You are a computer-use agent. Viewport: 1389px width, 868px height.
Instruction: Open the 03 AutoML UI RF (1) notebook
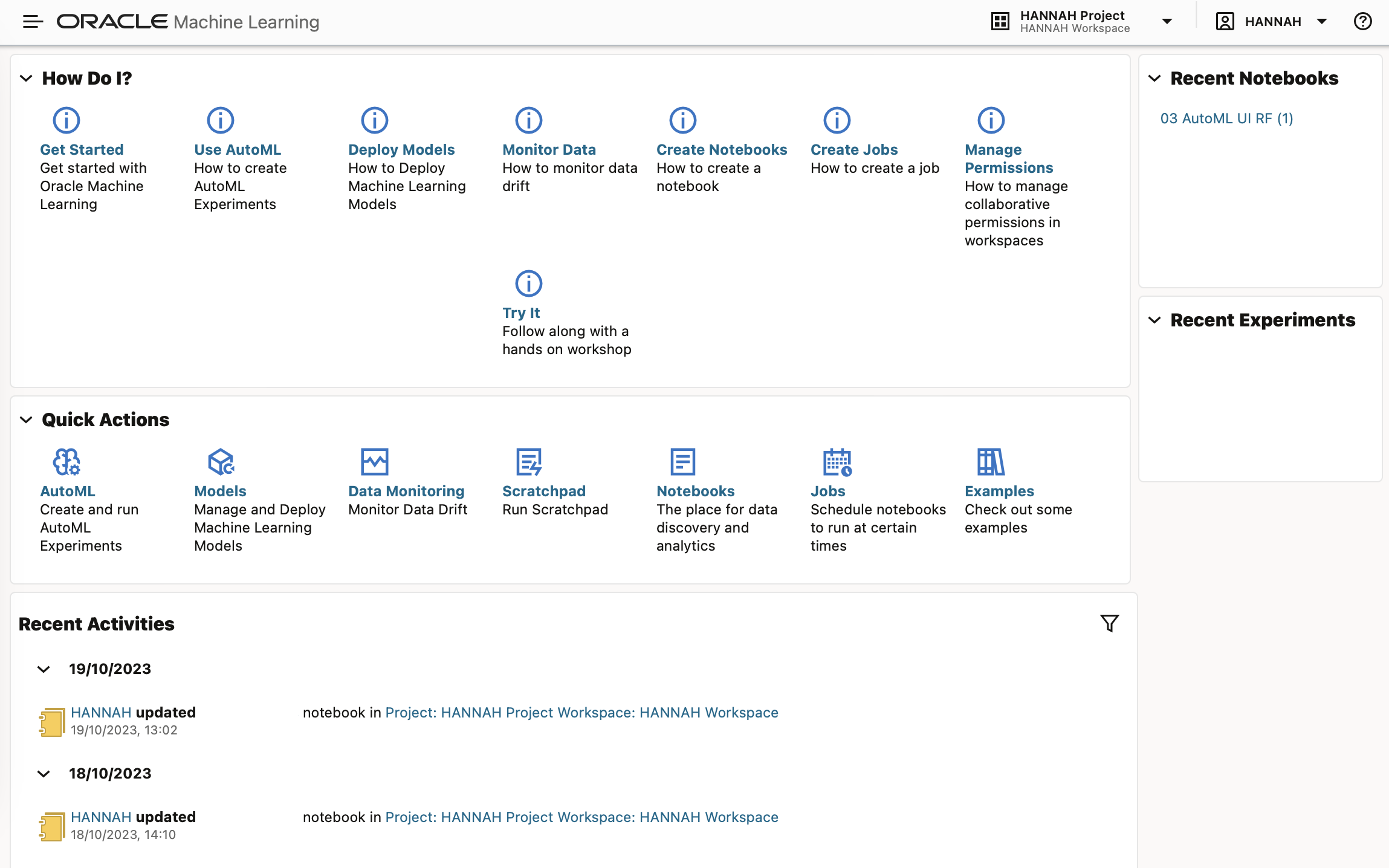1226,118
